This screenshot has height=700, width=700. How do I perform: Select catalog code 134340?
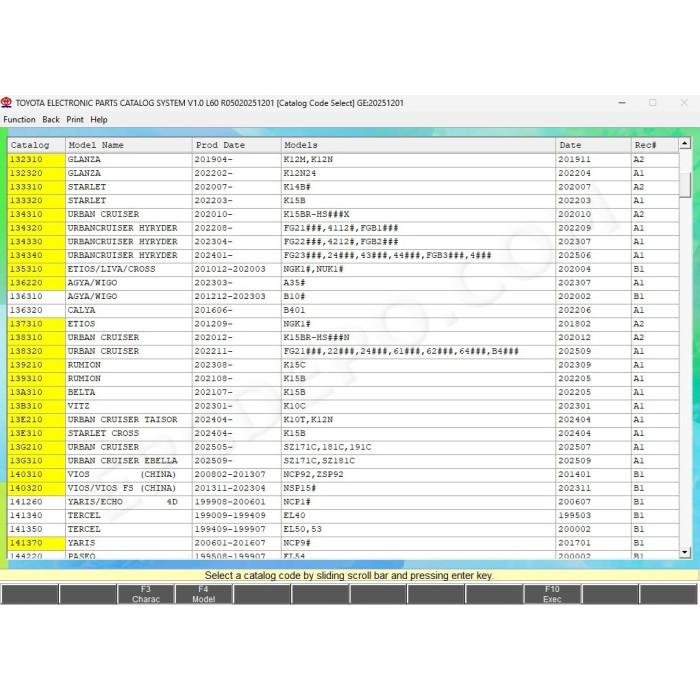pyautogui.click(x=36, y=255)
